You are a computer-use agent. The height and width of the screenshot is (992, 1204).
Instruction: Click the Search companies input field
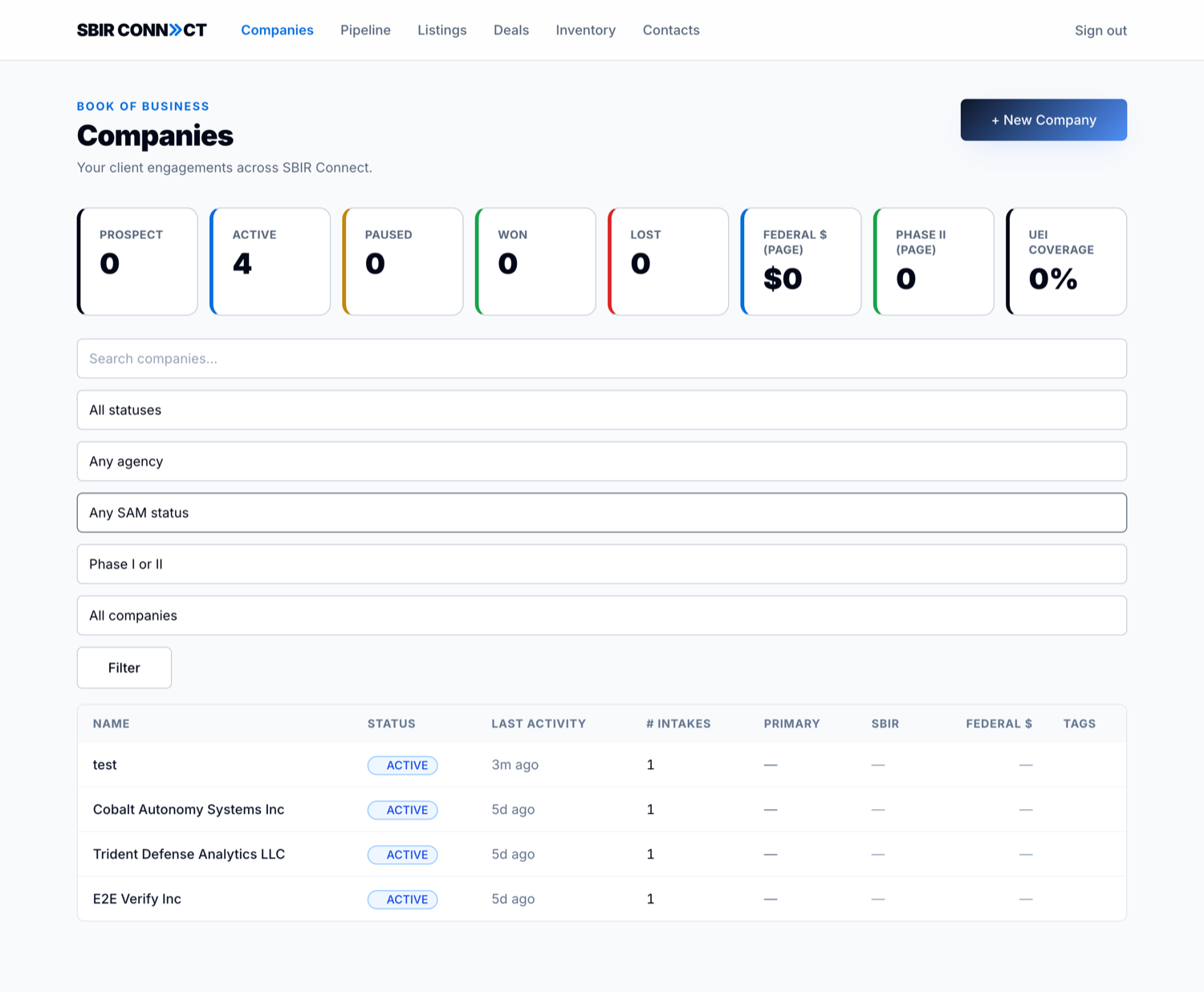[x=602, y=358]
